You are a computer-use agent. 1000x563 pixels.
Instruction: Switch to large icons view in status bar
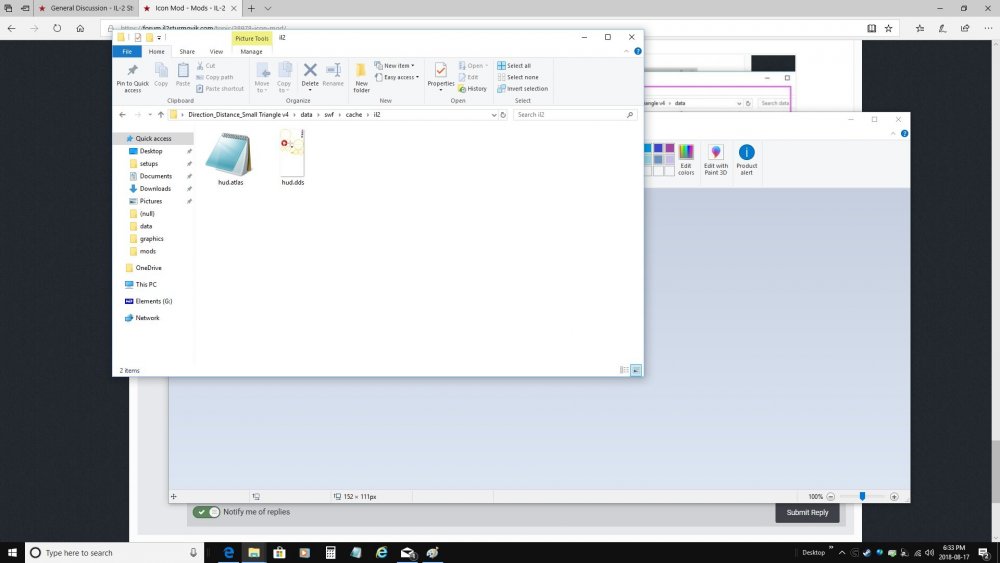pos(636,370)
